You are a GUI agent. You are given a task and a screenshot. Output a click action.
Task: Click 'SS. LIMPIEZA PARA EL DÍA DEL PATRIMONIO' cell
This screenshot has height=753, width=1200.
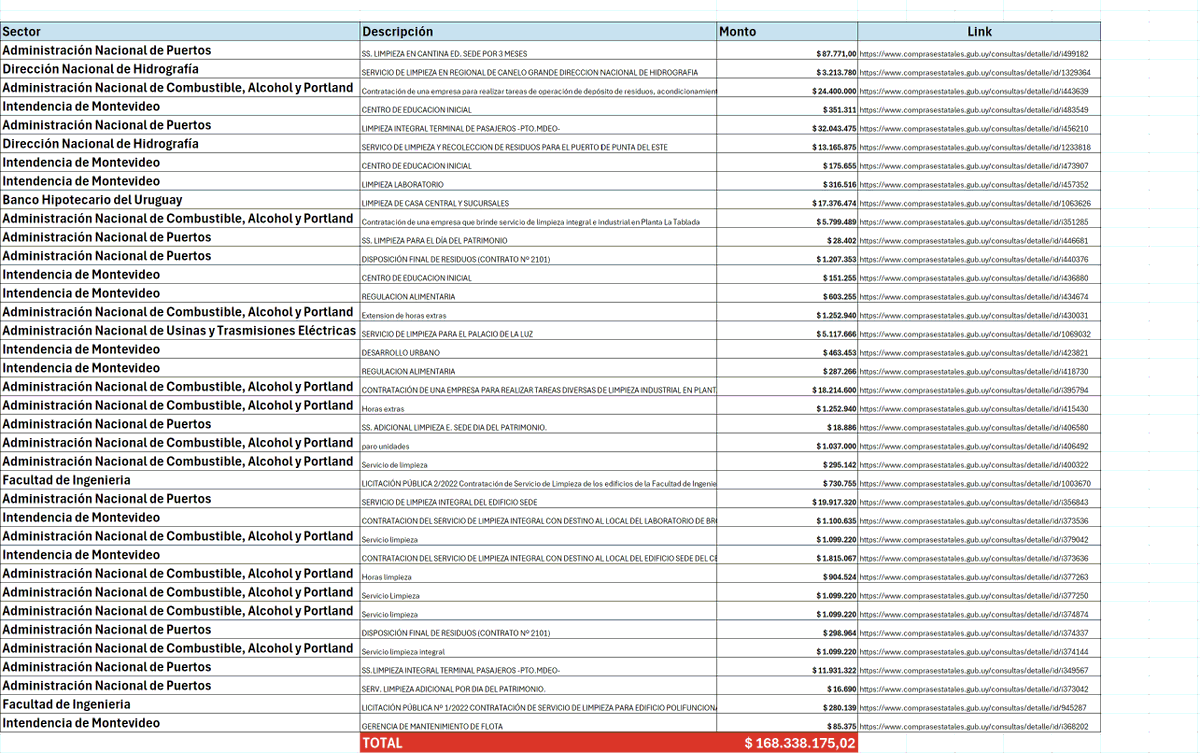click(x=539, y=238)
